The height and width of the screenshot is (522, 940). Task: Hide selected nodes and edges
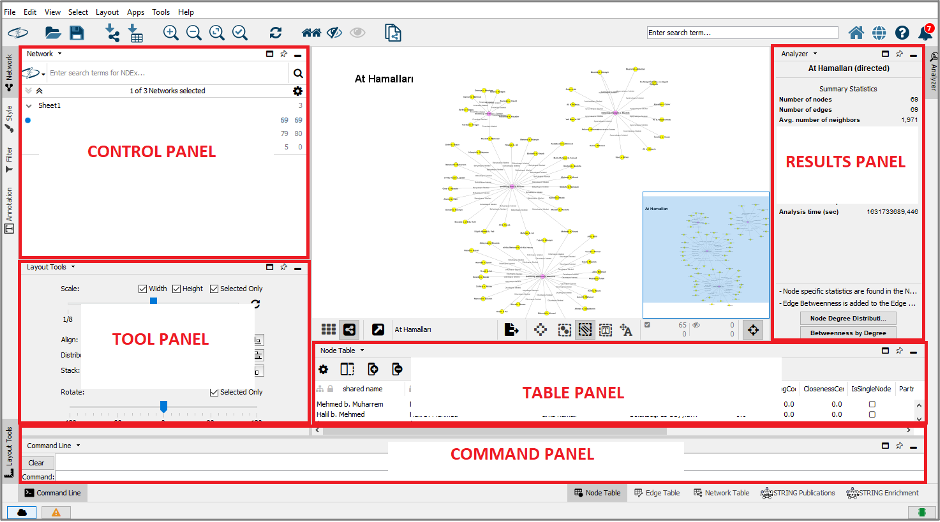[x=334, y=33]
